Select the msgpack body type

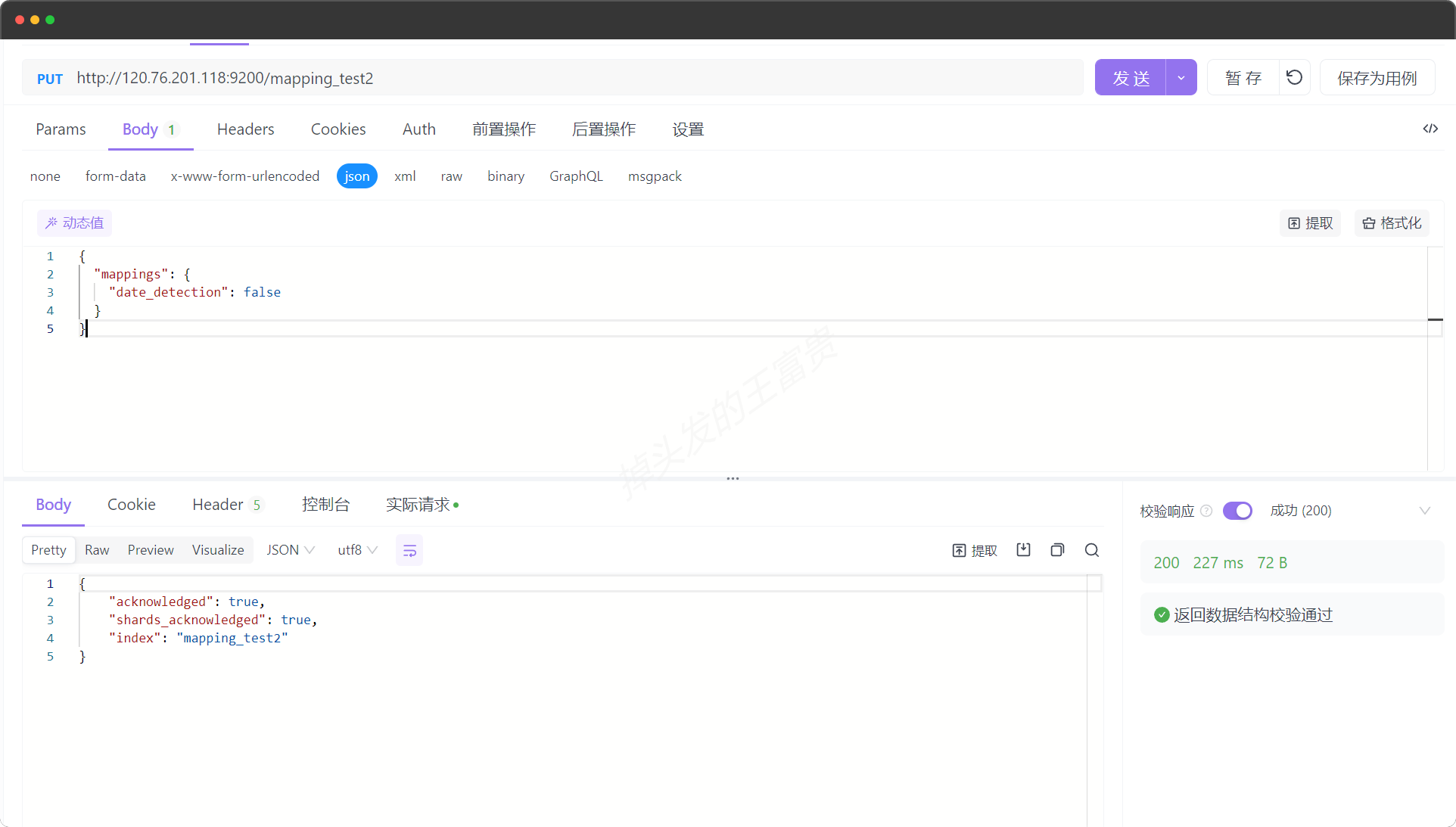655,176
